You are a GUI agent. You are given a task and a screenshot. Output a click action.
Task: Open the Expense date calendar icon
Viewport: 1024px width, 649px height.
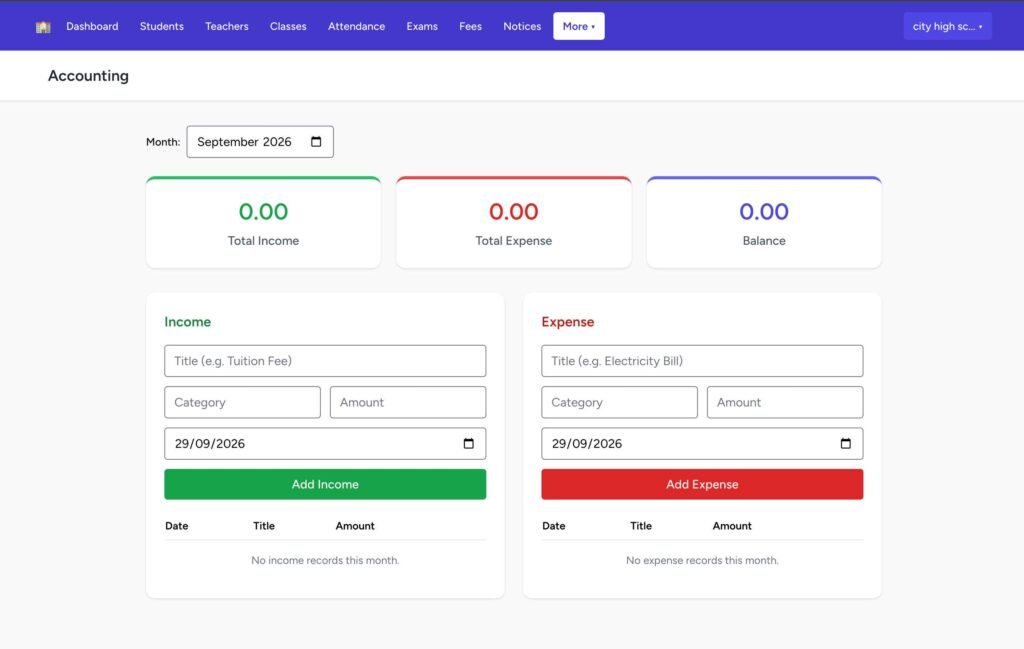pyautogui.click(x=846, y=444)
